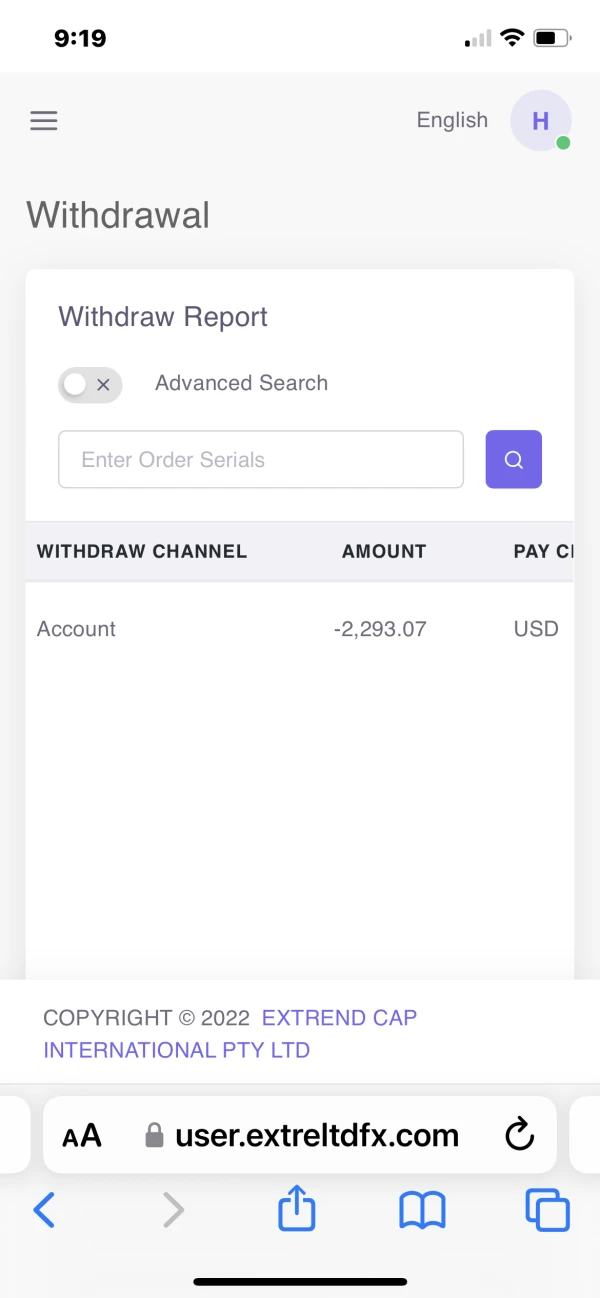This screenshot has height=1298, width=600.
Task: Tap the -2,293.07 amount cell
Action: [x=380, y=629]
